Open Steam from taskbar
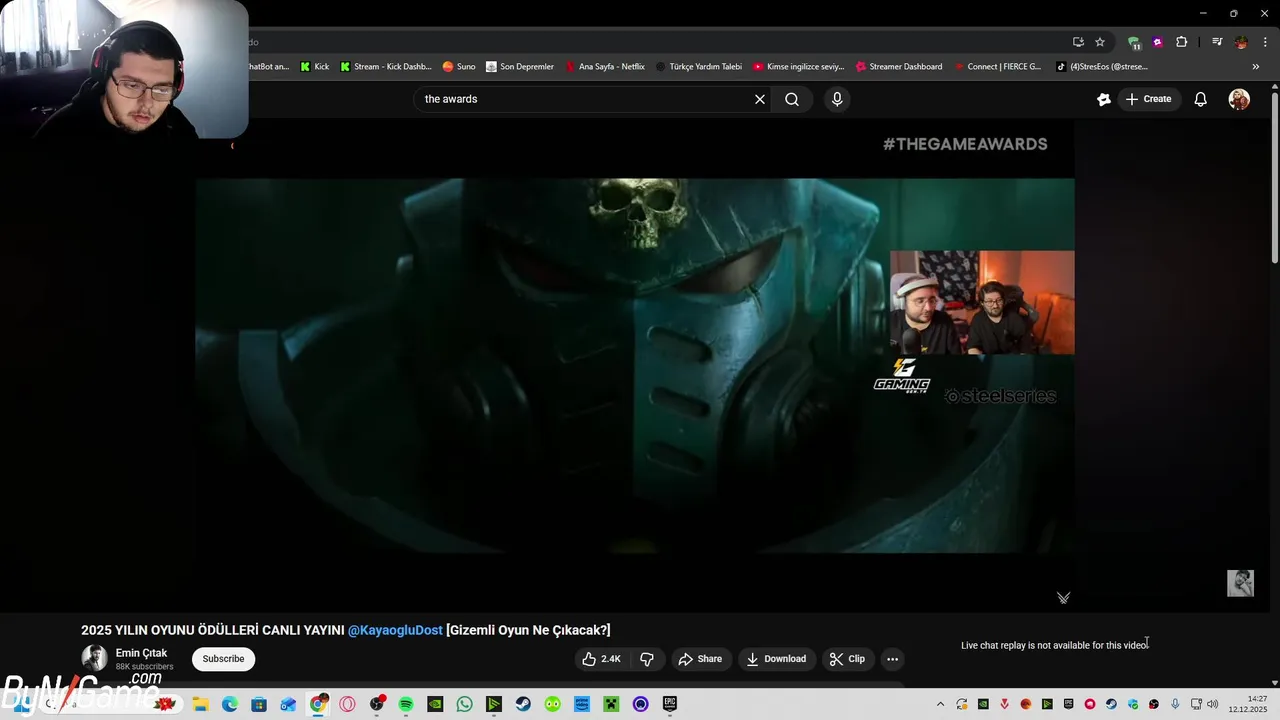 523,704
